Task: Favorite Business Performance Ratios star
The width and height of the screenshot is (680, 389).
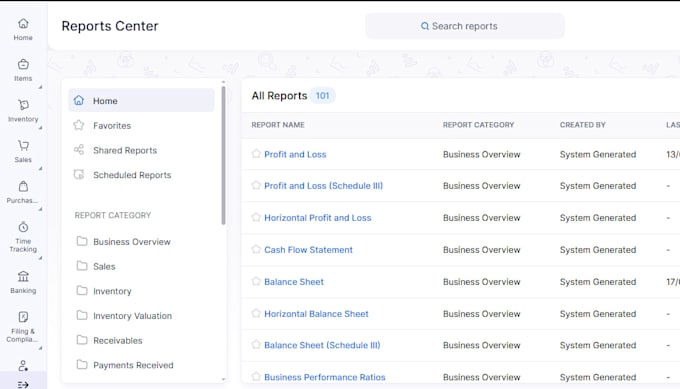Action: click(256, 376)
